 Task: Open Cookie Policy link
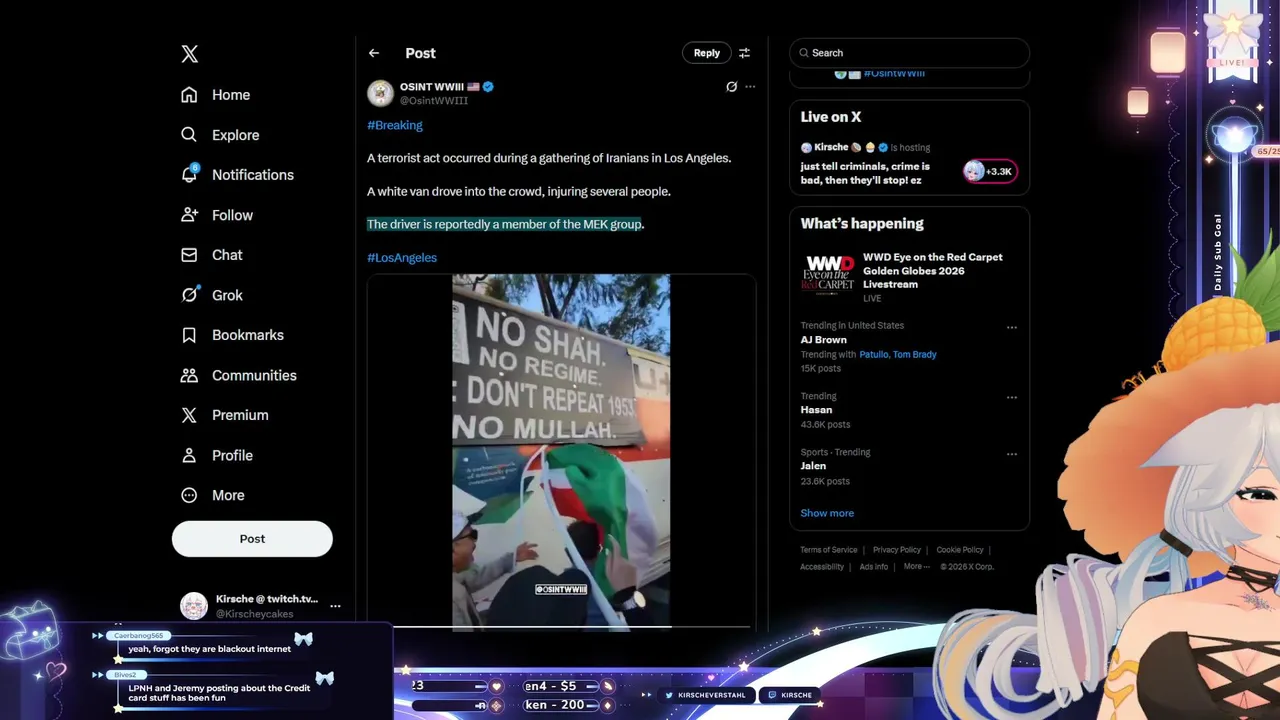click(960, 550)
